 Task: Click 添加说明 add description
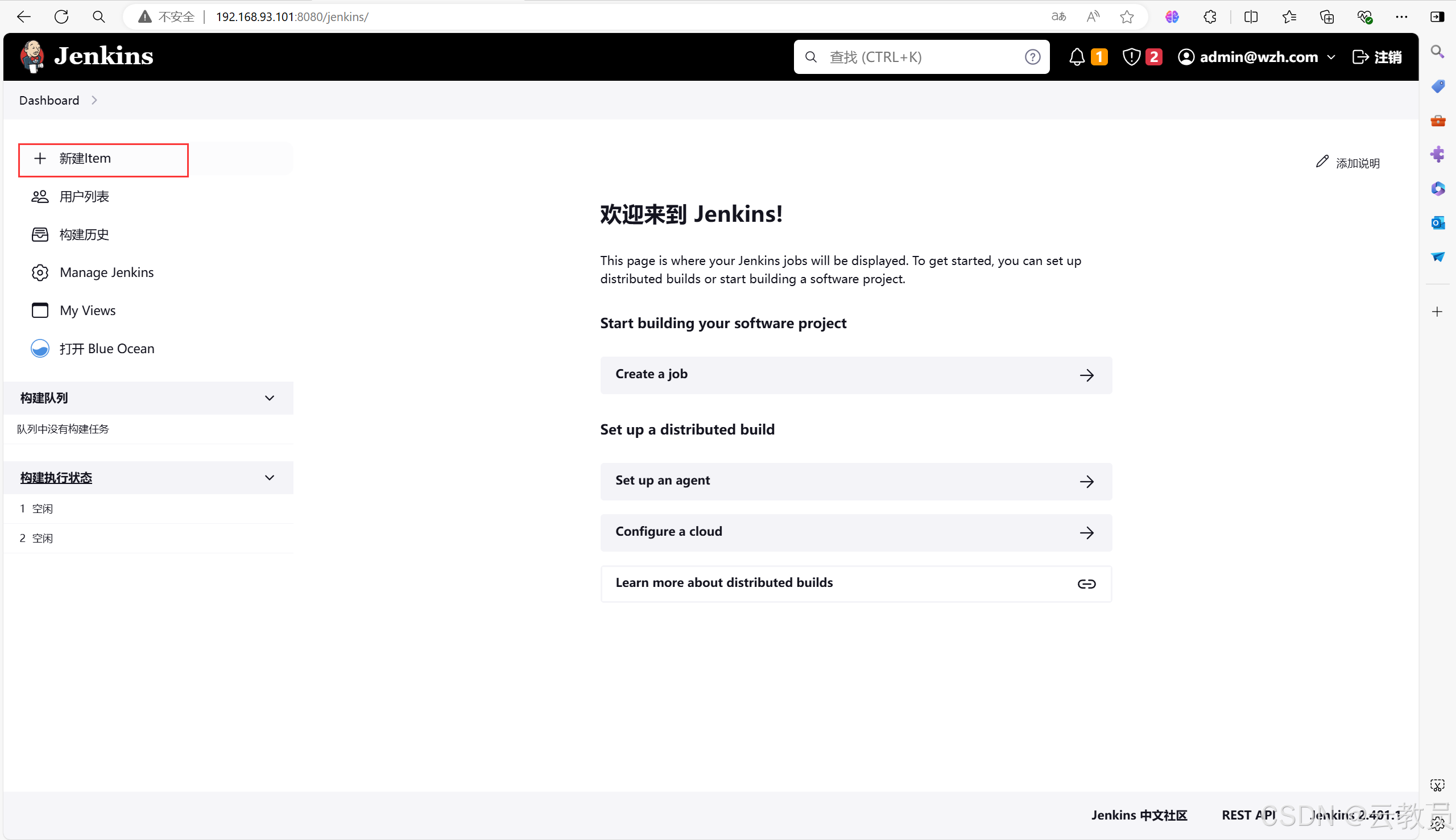1347,163
